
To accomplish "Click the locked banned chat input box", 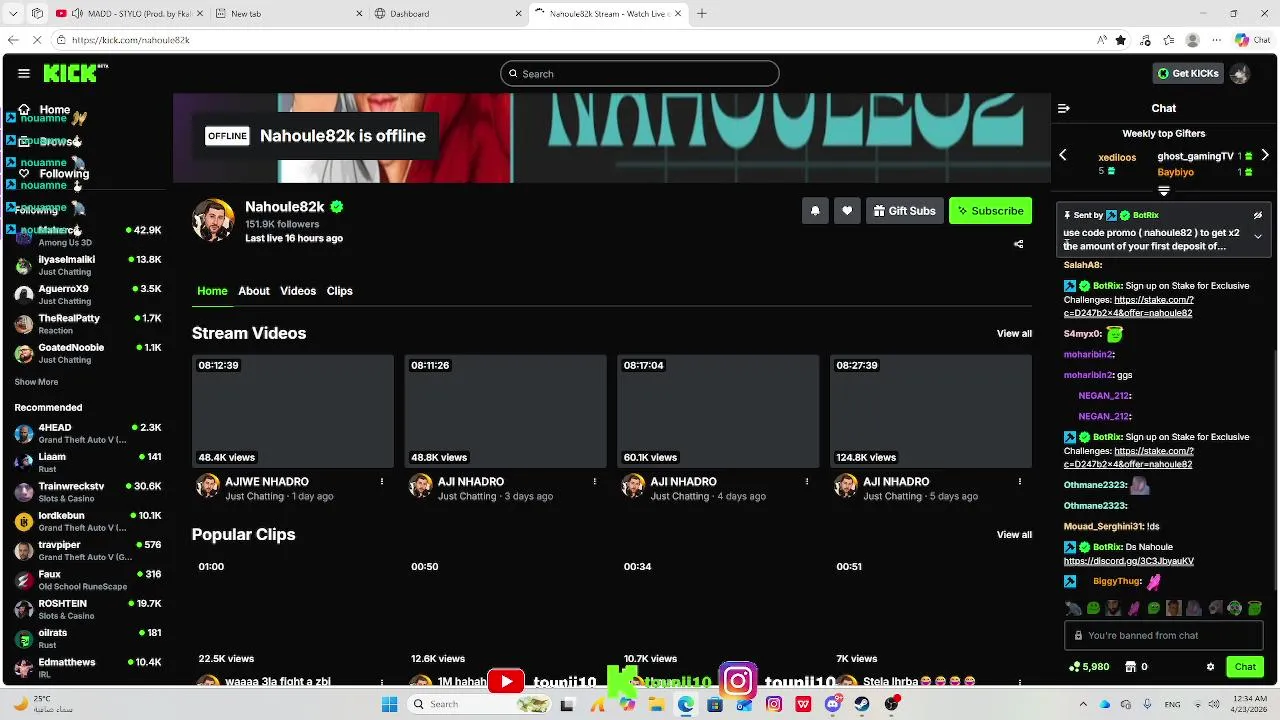I will coord(1164,635).
